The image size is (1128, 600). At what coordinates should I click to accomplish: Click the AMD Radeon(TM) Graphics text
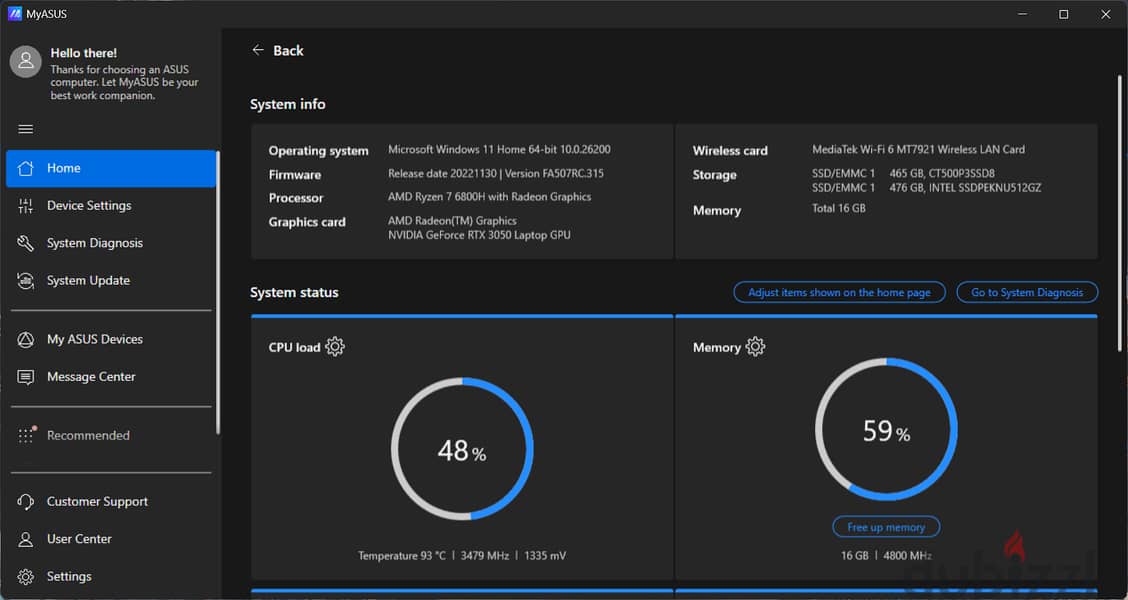click(x=452, y=221)
